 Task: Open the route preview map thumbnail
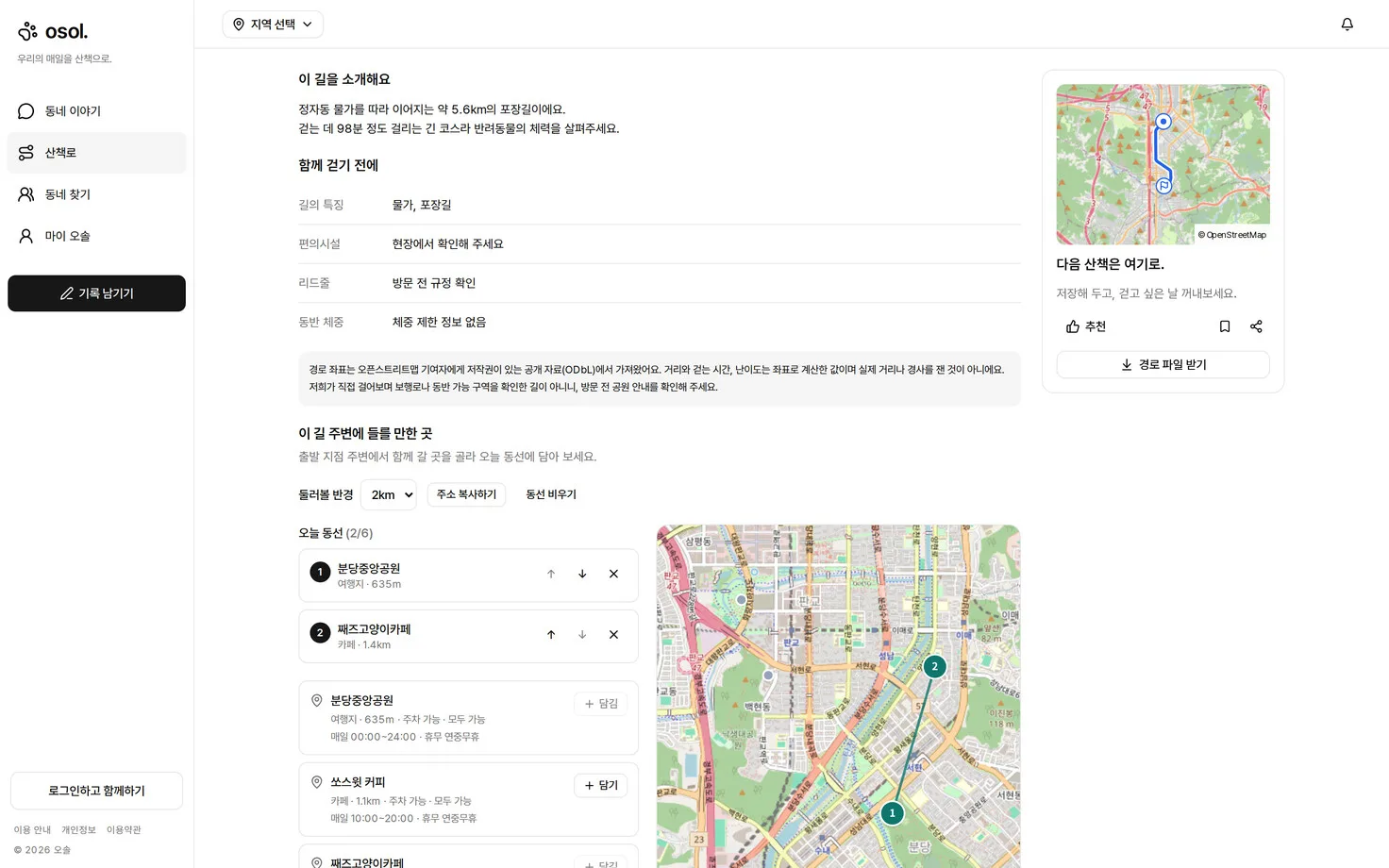pyautogui.click(x=1163, y=164)
